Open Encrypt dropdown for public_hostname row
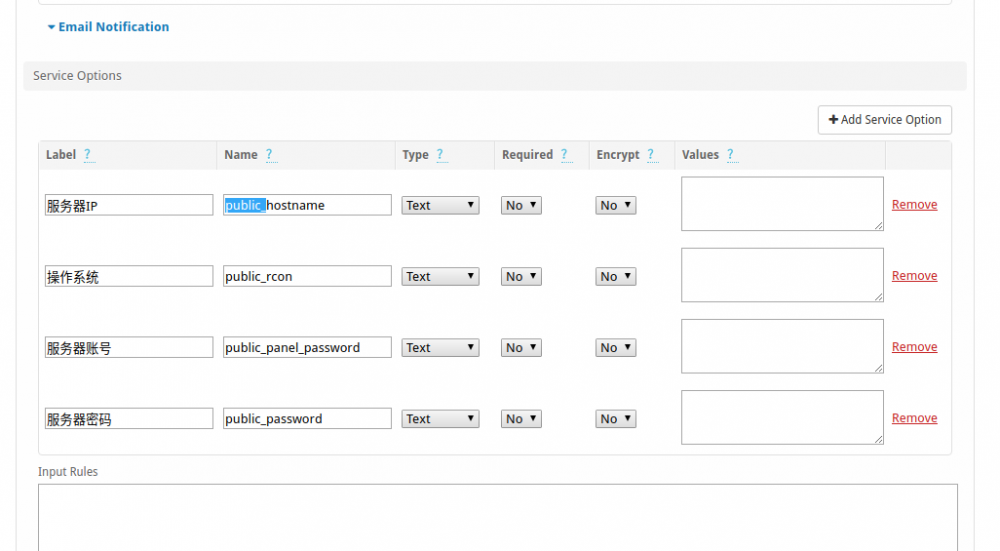Viewport: 1000px width, 551px height. (615, 205)
